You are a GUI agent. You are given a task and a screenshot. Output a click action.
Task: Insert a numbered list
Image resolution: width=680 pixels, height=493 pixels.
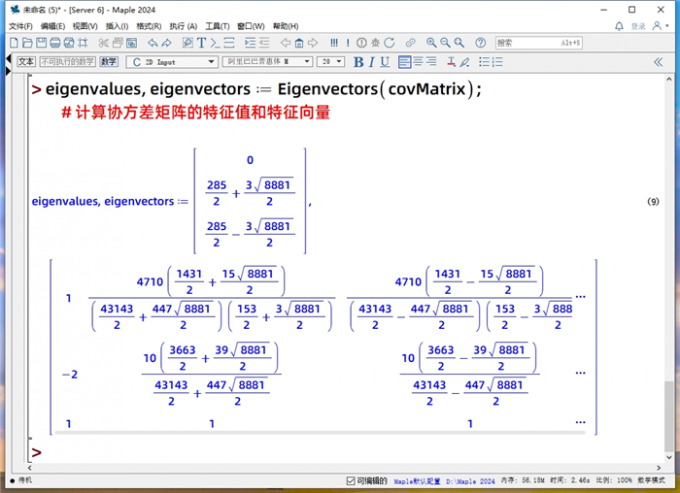point(498,62)
